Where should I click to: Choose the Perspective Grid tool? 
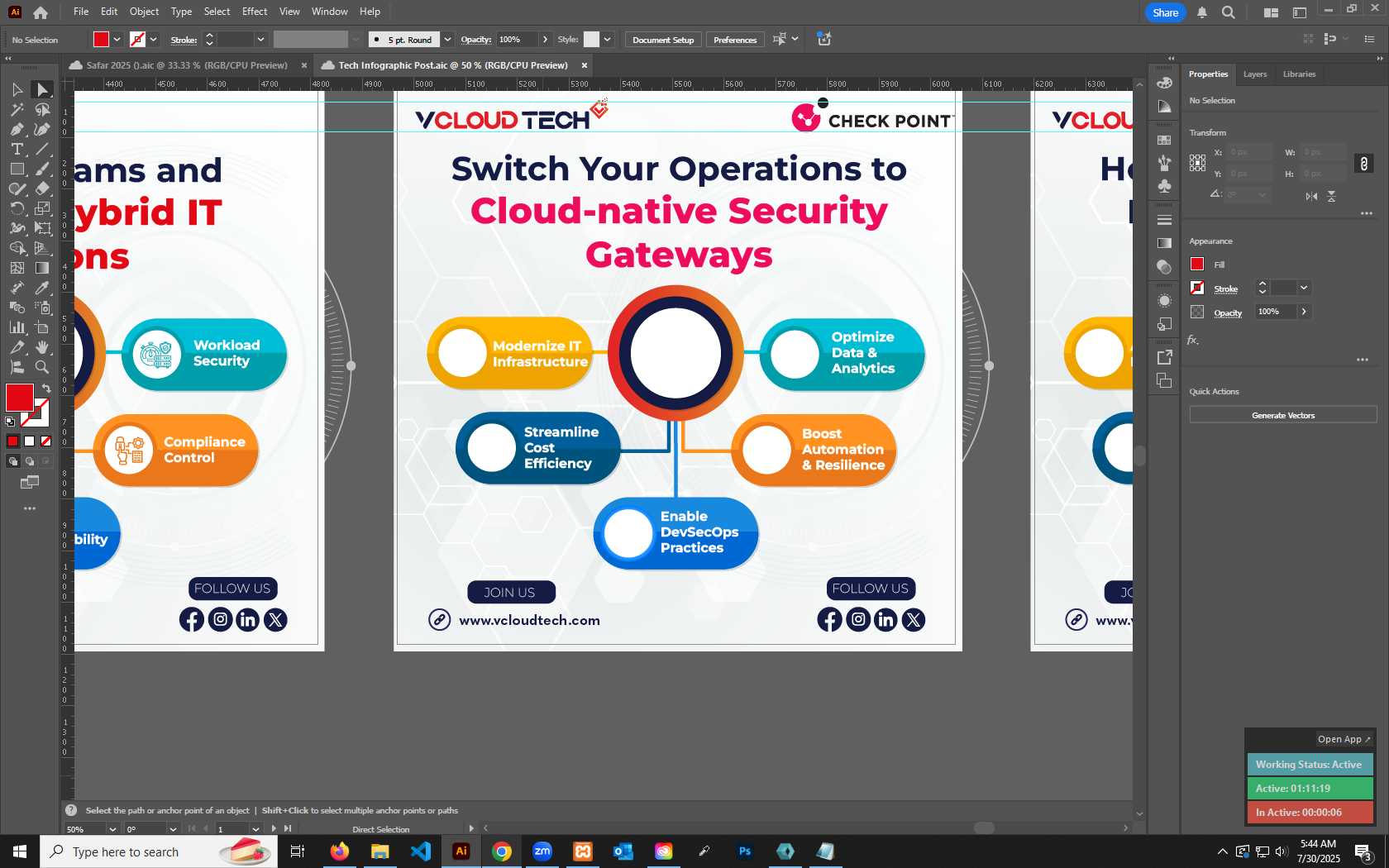(x=42, y=248)
